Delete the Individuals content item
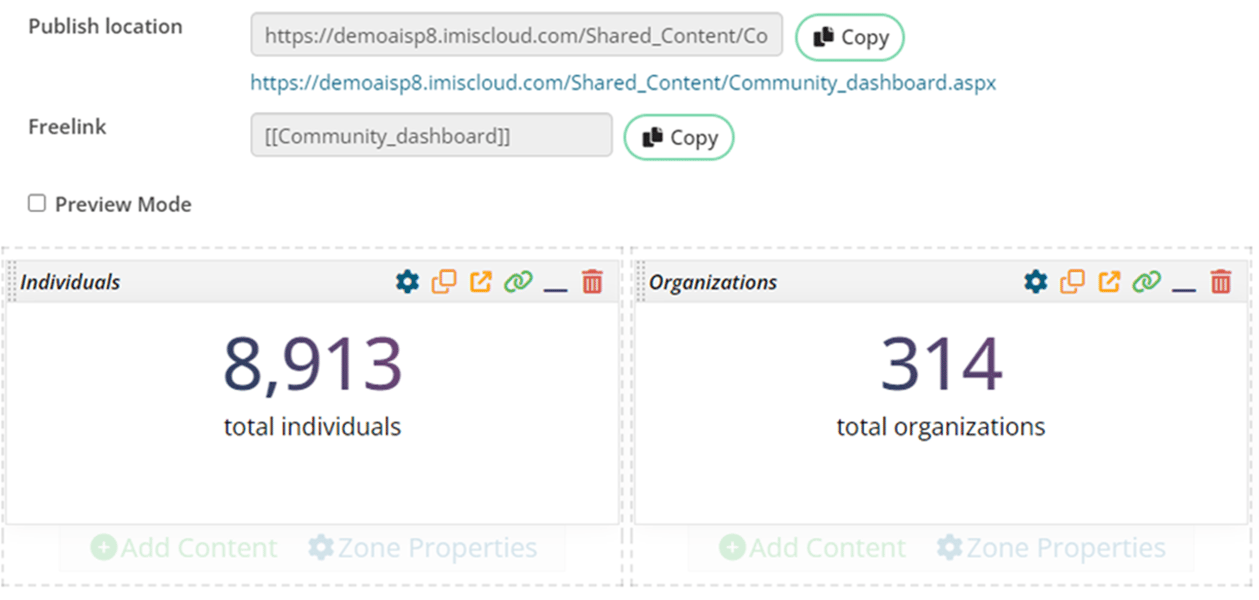This screenshot has height=600, width=1259. [593, 281]
